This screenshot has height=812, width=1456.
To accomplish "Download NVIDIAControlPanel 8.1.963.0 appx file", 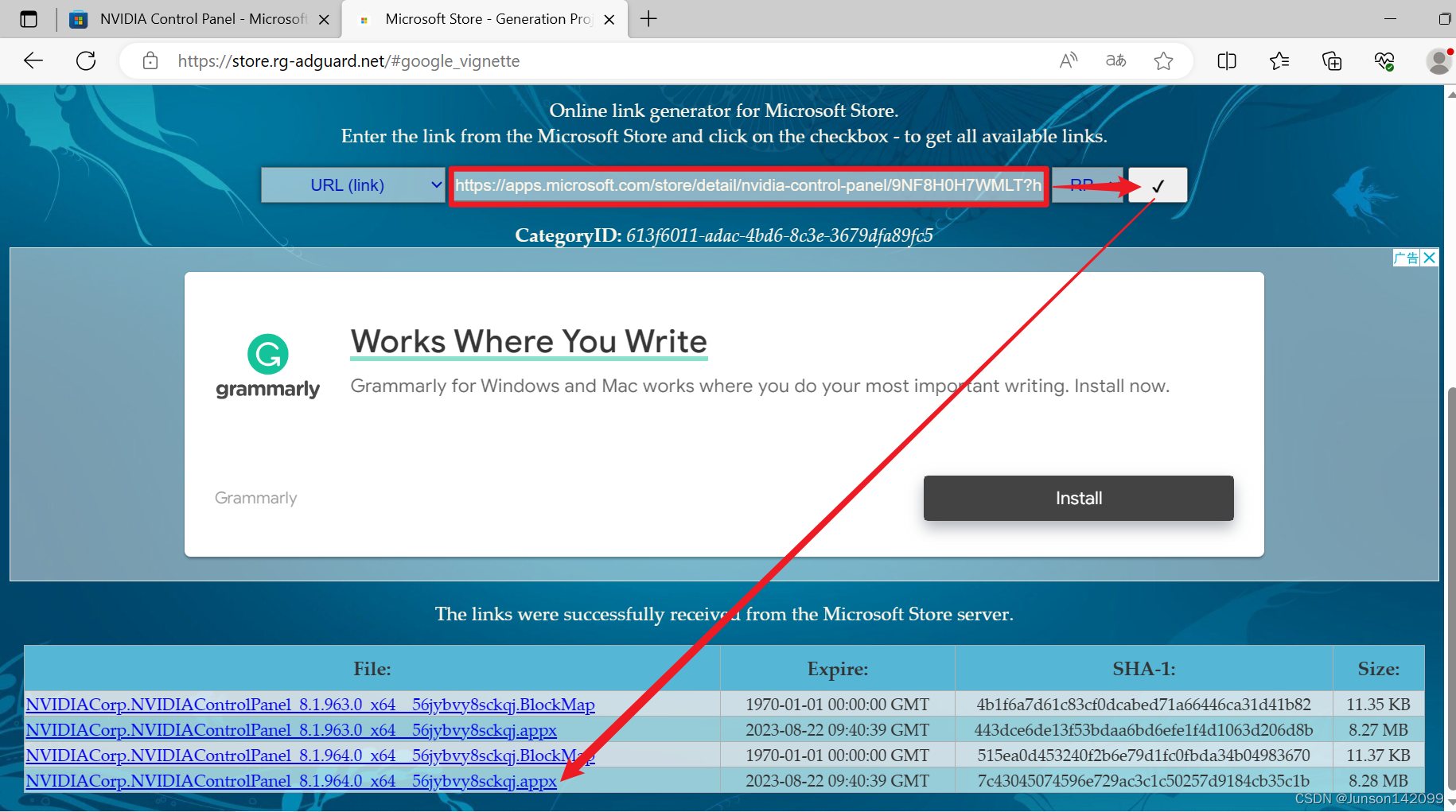I will click(291, 730).
